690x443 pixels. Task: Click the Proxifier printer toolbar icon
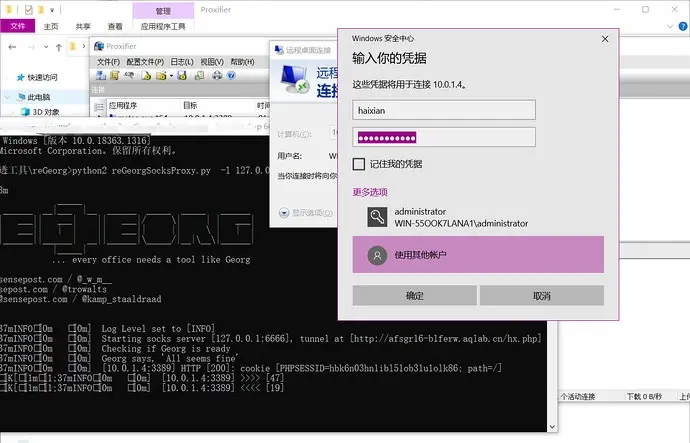tap(217, 76)
